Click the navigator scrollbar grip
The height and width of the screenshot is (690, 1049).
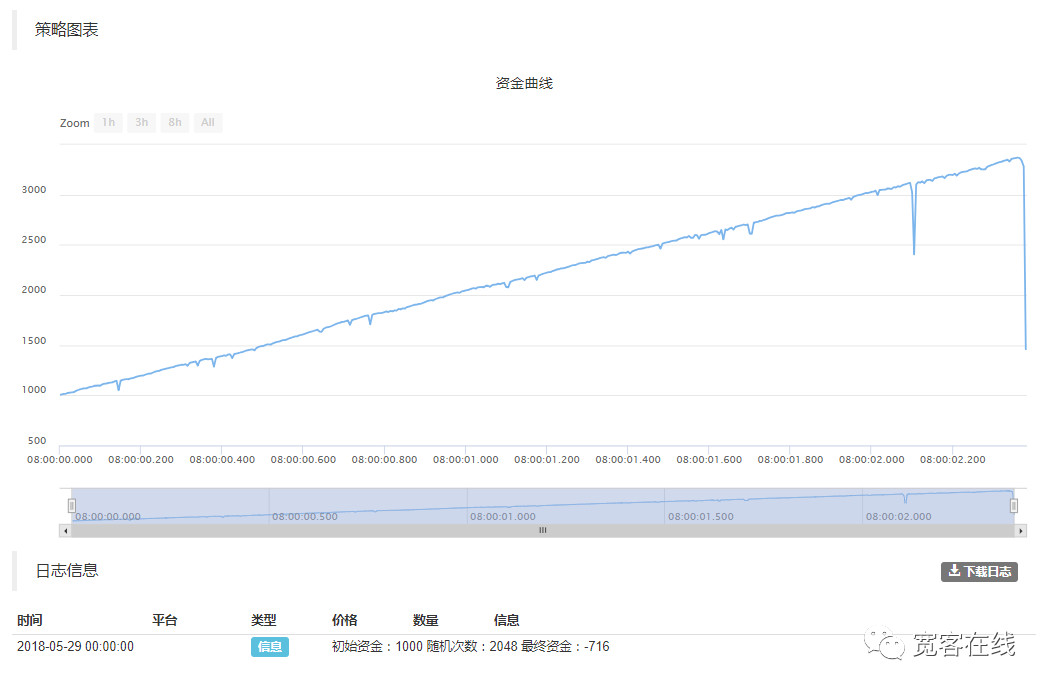coord(543,531)
